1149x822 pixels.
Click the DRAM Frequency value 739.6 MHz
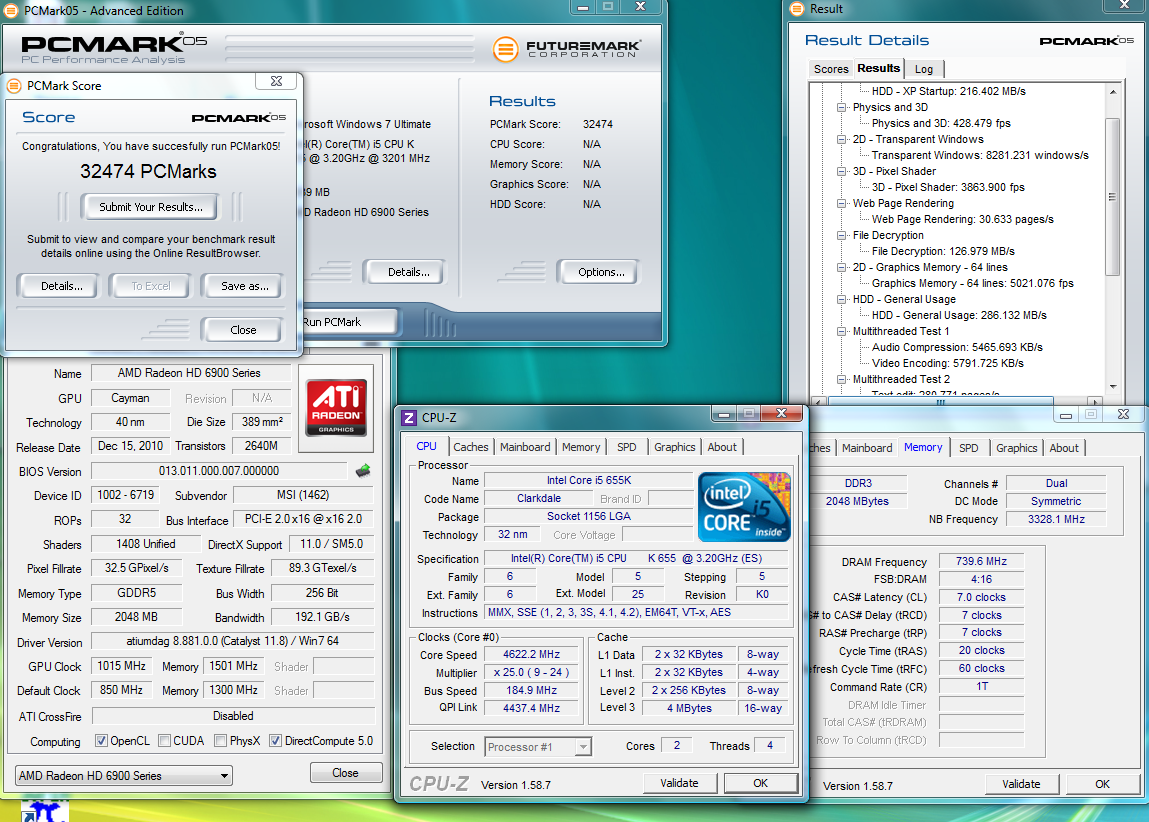(981, 561)
